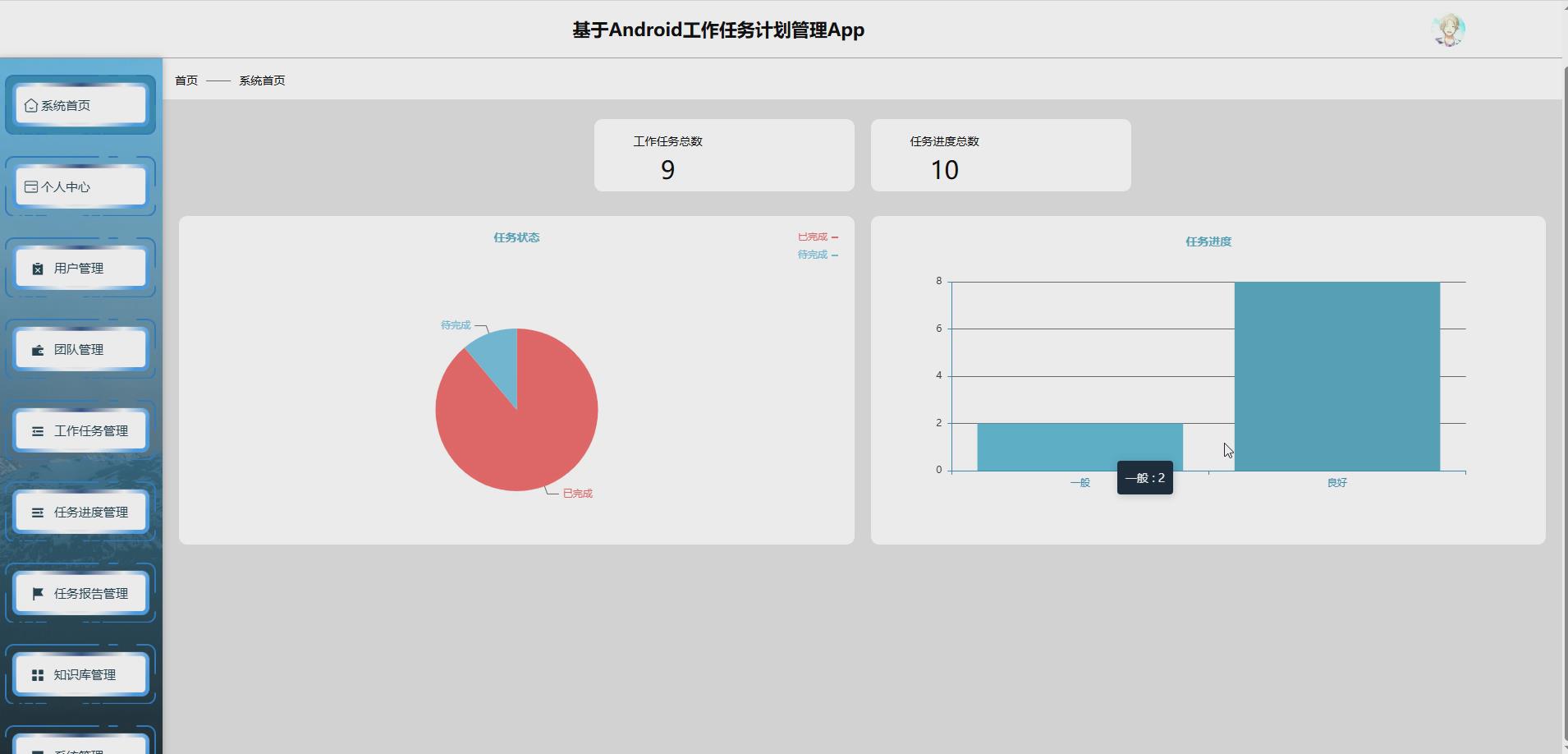1568x754 pixels.
Task: Toggle the 待完成 legend entry
Action: pyautogui.click(x=818, y=255)
